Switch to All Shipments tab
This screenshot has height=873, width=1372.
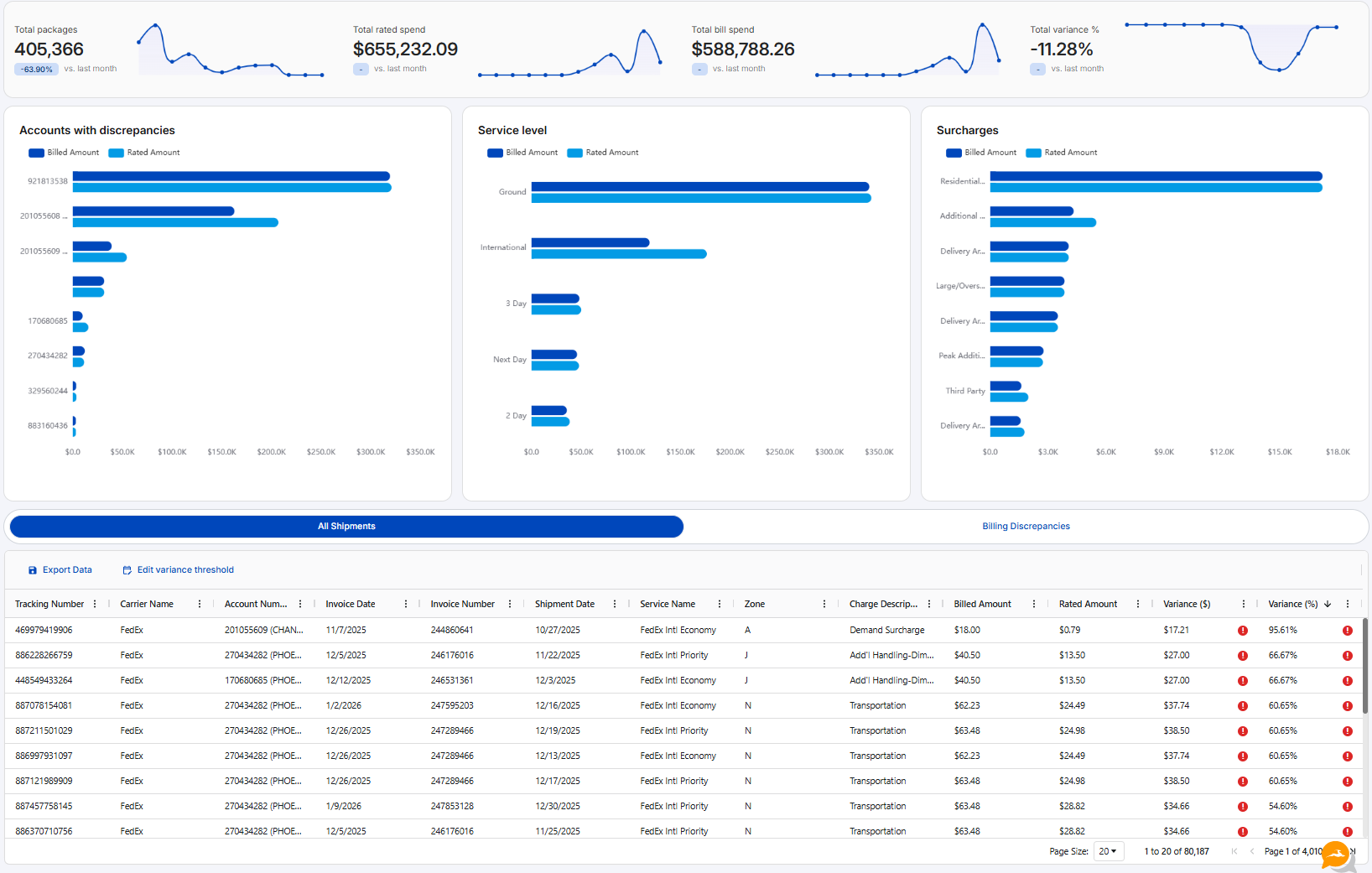click(346, 527)
